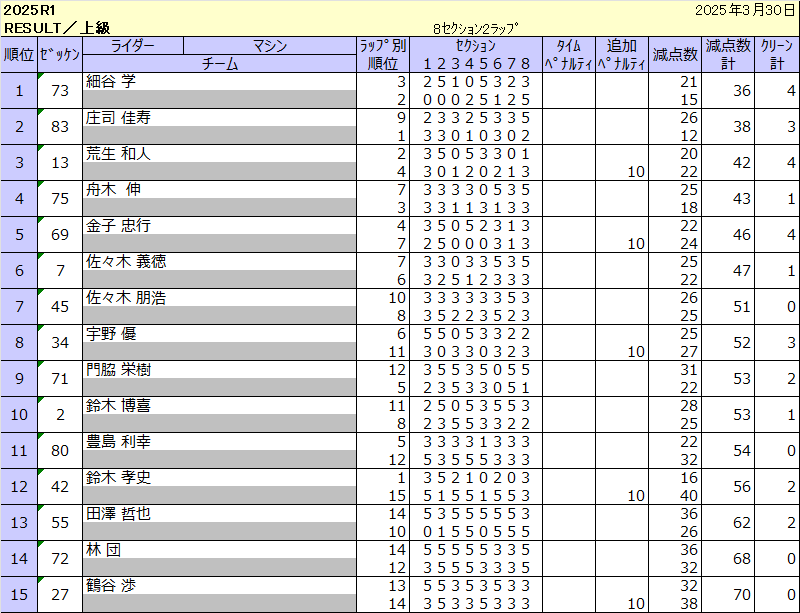
Task: Click bib number 73 cell
Action: click(59, 90)
